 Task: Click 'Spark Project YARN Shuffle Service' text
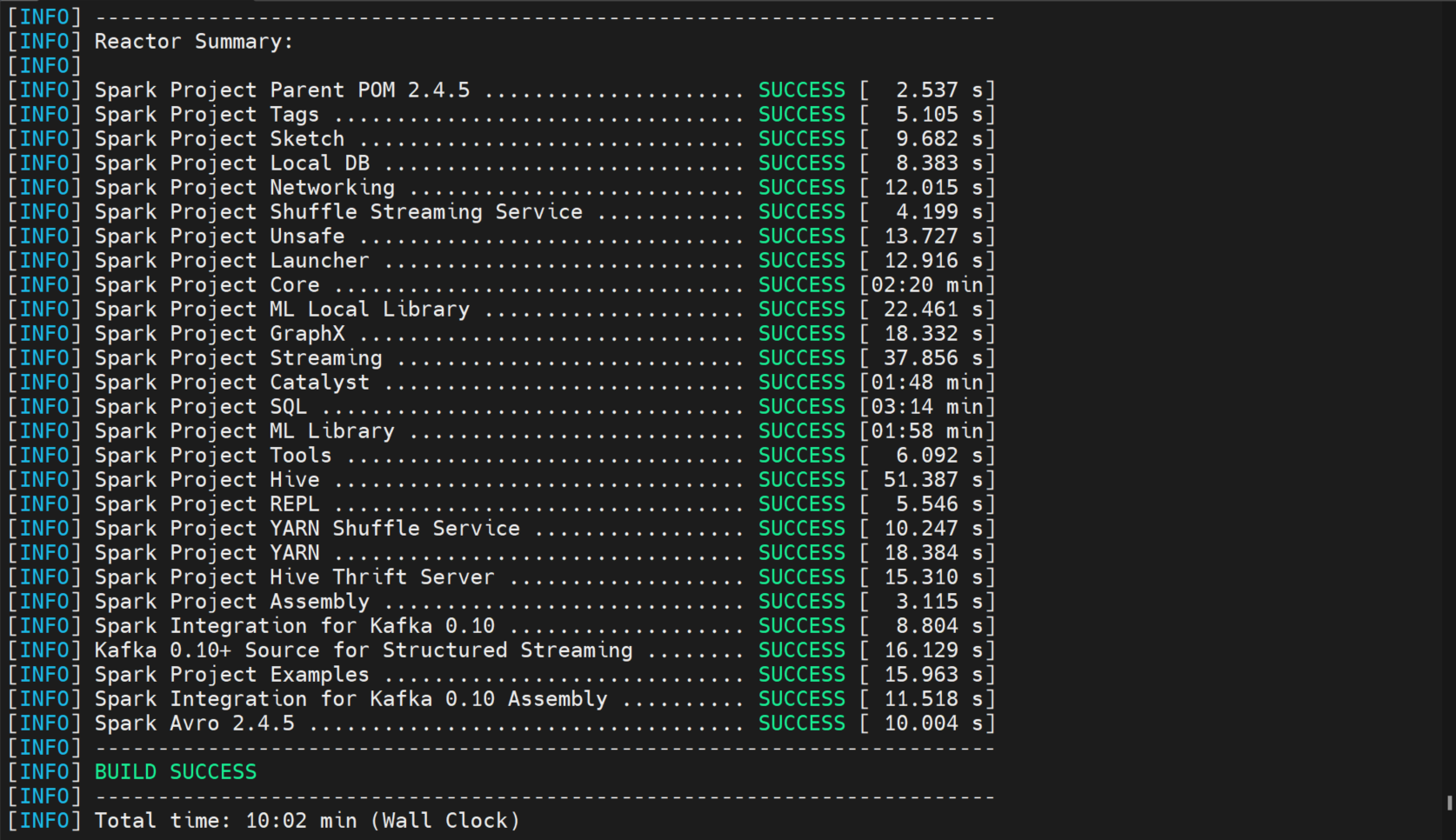[x=307, y=529]
